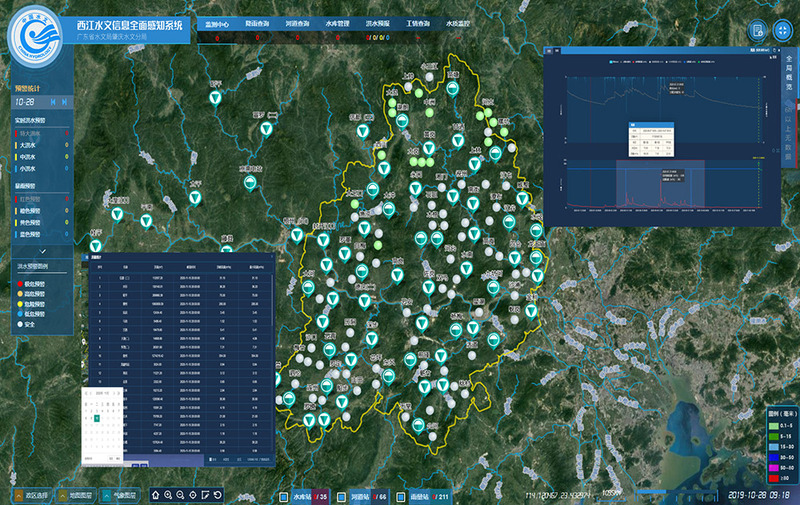800x505 pixels.
Task: Click the home icon in map toolbar
Action: pos(156,495)
